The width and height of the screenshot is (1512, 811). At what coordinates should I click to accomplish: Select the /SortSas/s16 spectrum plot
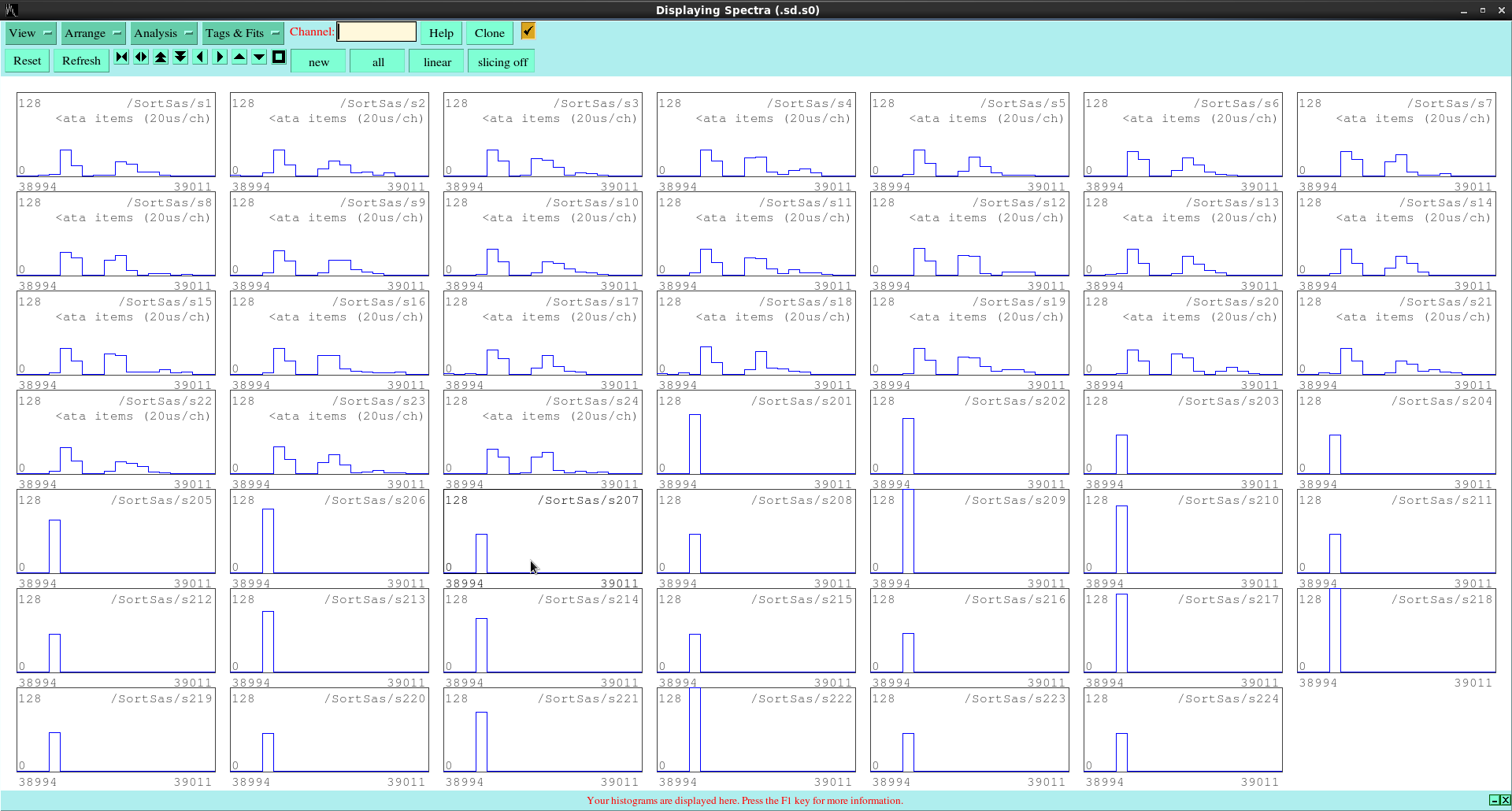(329, 333)
